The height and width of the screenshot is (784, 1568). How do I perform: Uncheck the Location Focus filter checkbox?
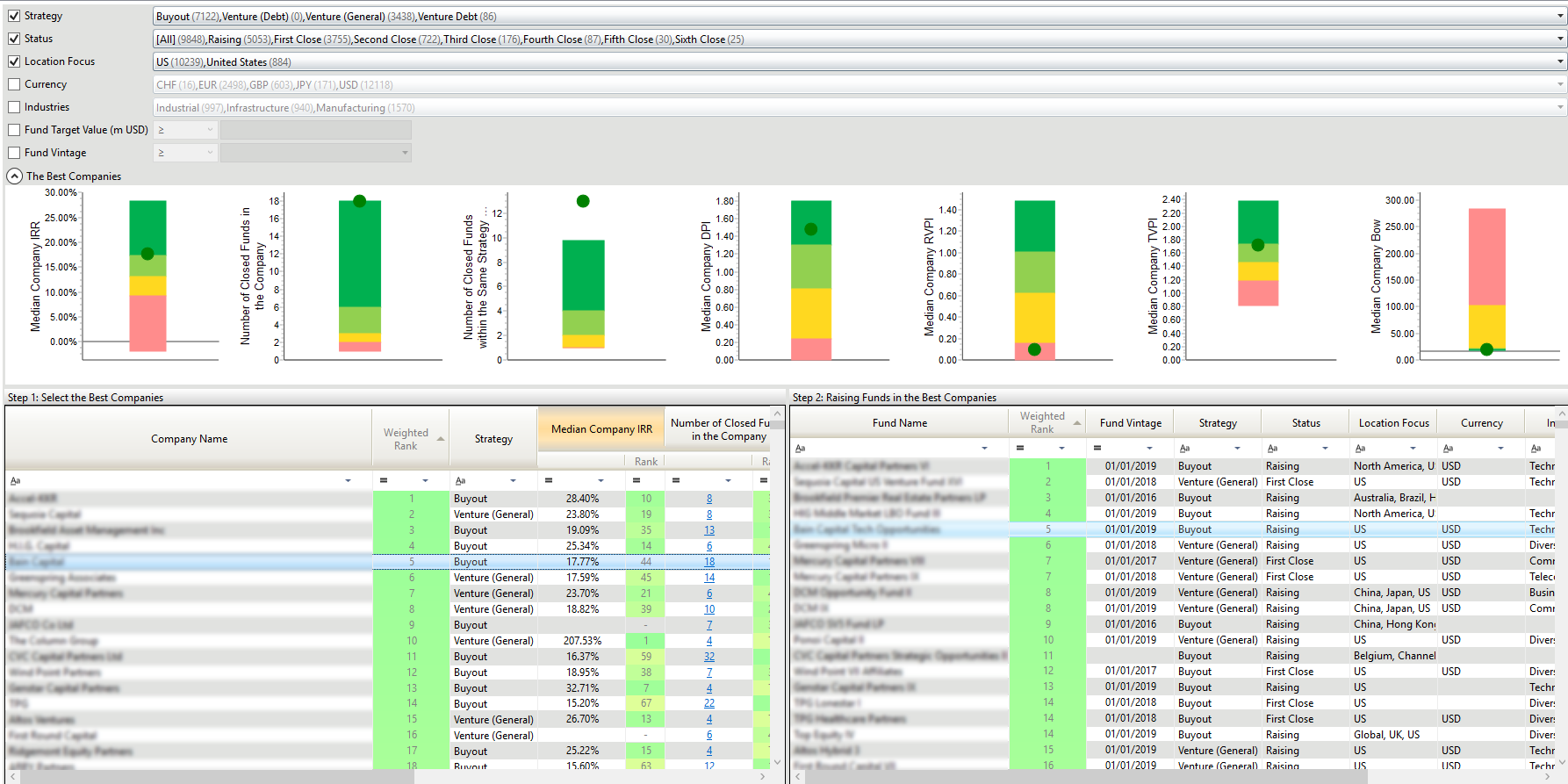click(x=14, y=61)
